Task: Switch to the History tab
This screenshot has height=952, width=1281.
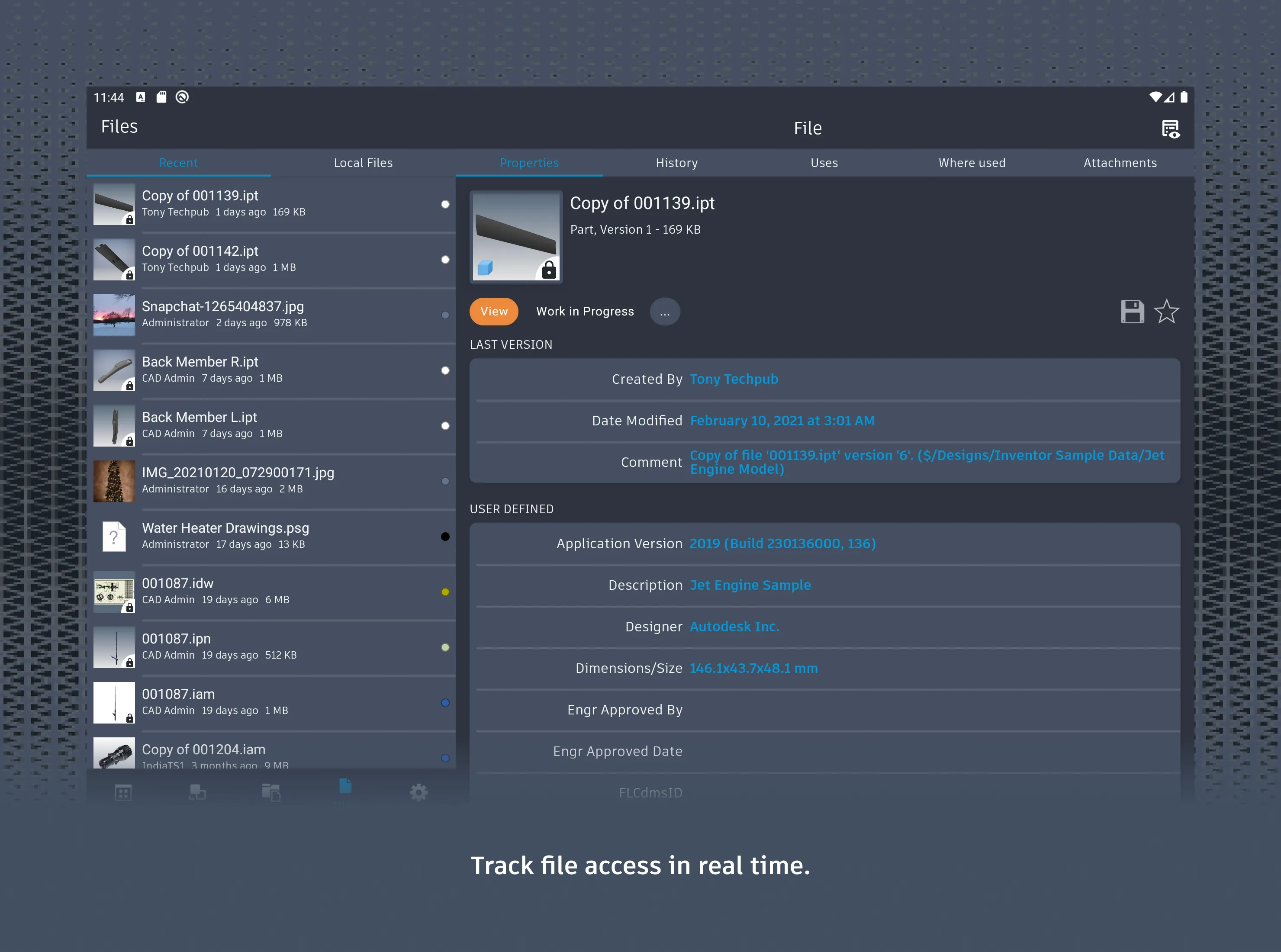Action: (677, 163)
